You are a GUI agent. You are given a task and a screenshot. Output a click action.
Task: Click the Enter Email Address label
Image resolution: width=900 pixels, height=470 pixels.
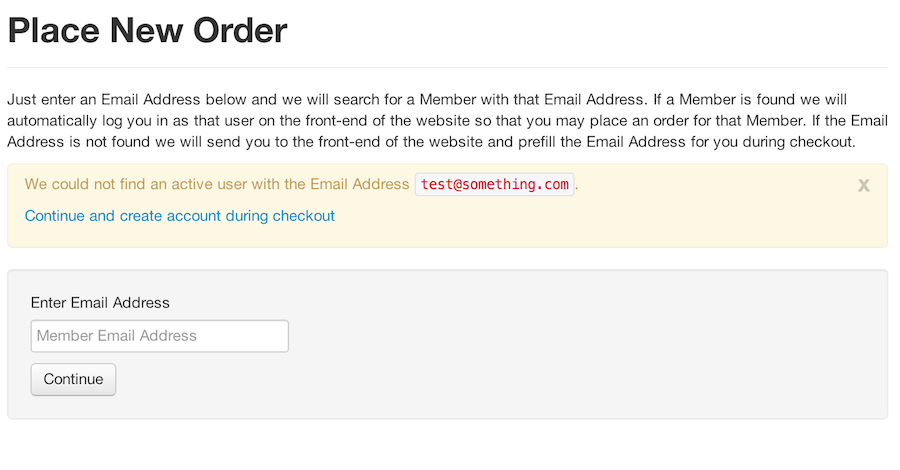100,303
